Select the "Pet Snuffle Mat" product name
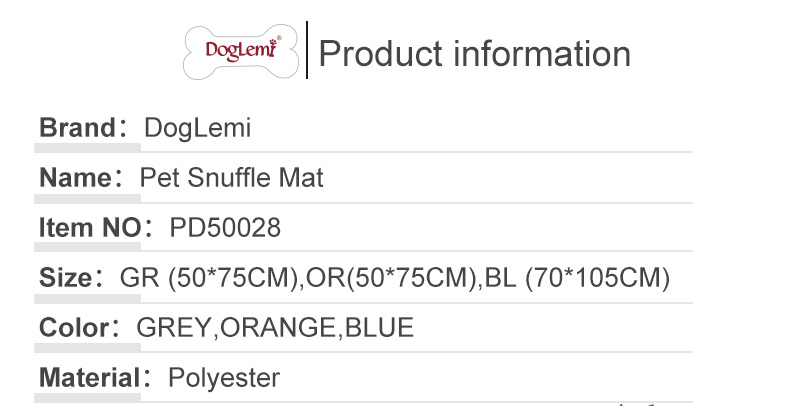This screenshot has width=790, height=406. point(231,178)
